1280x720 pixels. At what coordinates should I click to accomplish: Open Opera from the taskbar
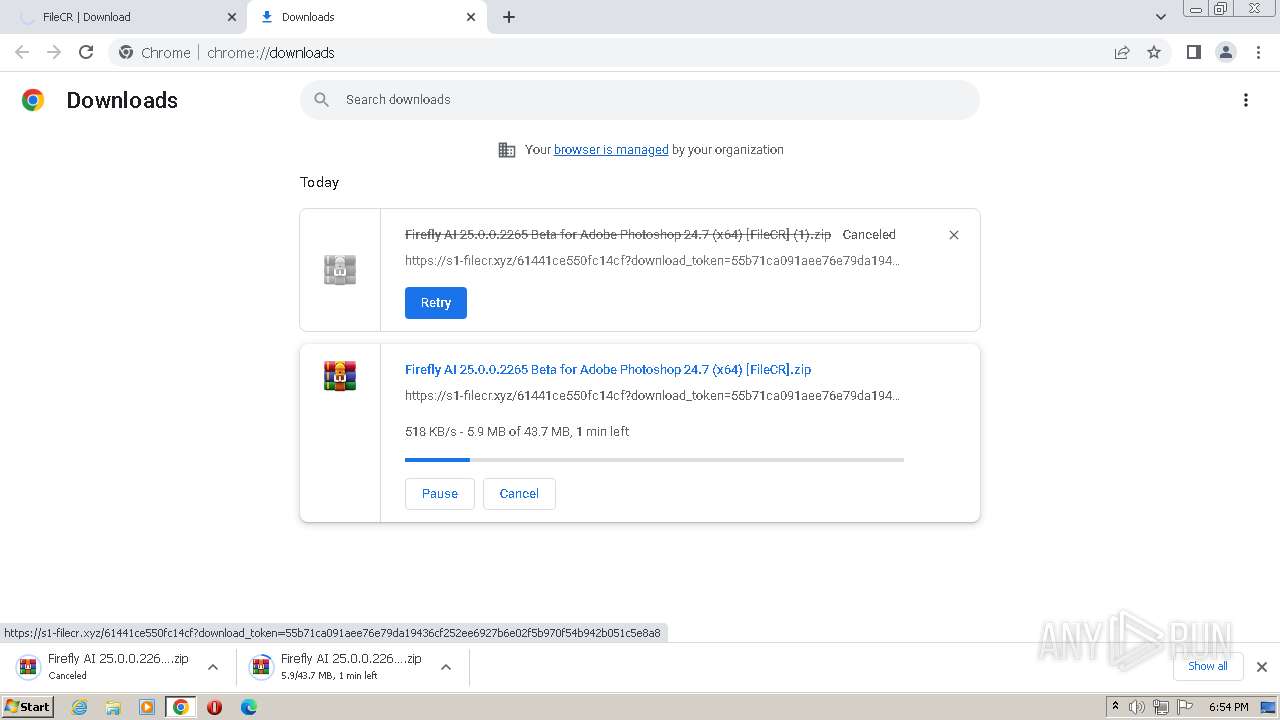pyautogui.click(x=214, y=707)
